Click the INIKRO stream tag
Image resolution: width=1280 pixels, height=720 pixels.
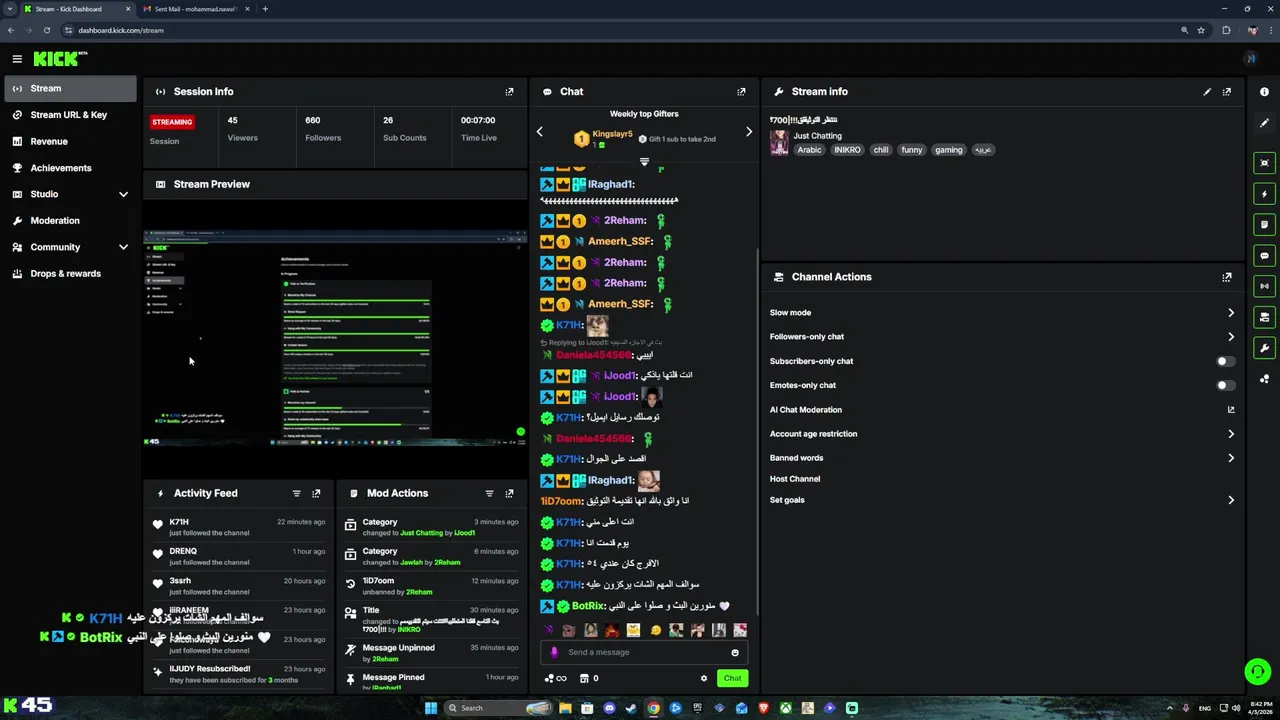847,150
